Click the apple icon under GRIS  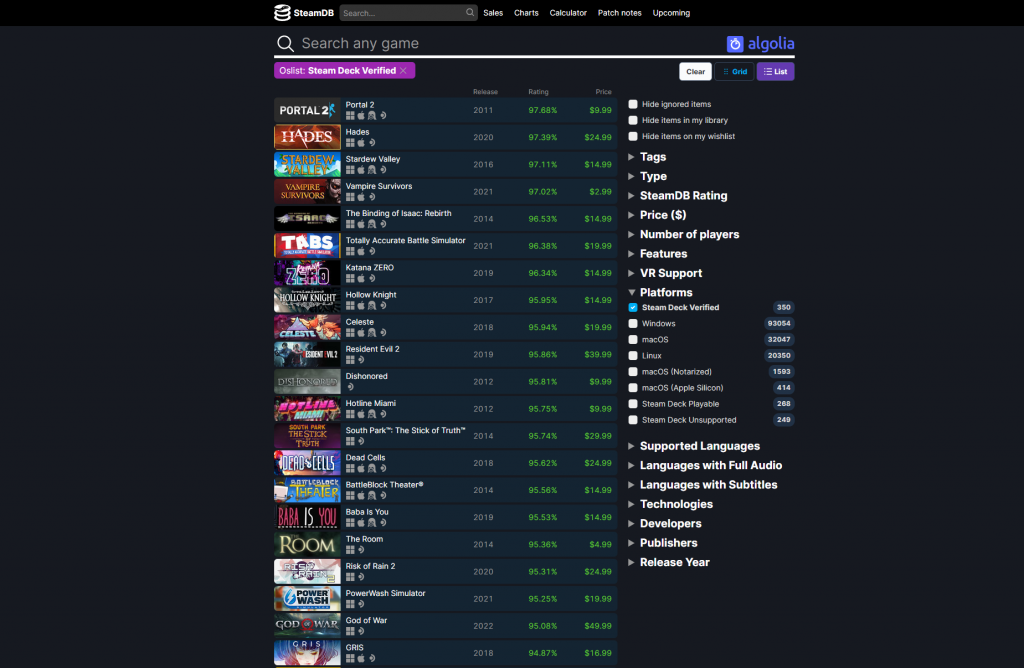361,658
